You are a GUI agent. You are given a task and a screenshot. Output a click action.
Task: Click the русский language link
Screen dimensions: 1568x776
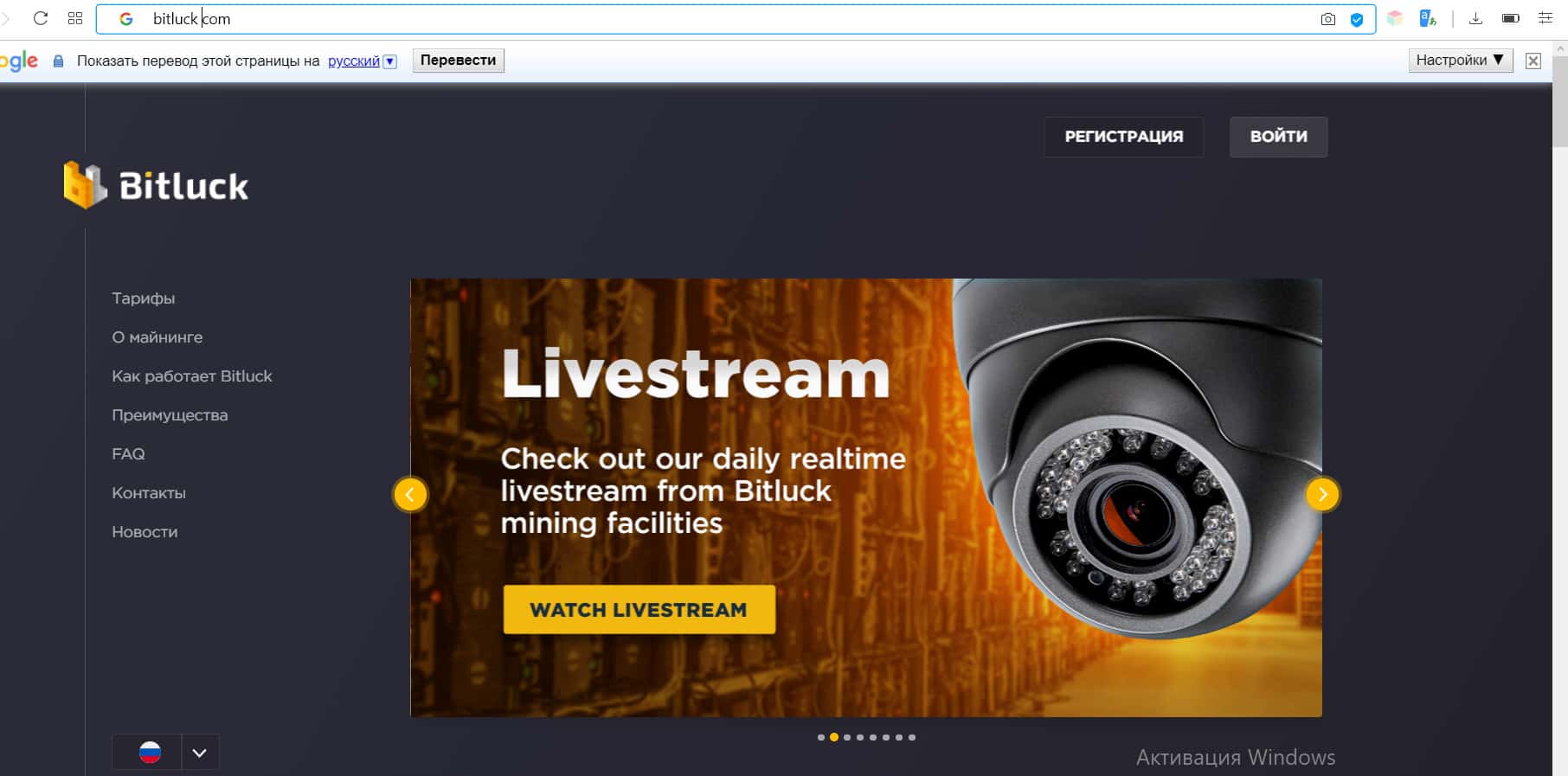tap(354, 61)
